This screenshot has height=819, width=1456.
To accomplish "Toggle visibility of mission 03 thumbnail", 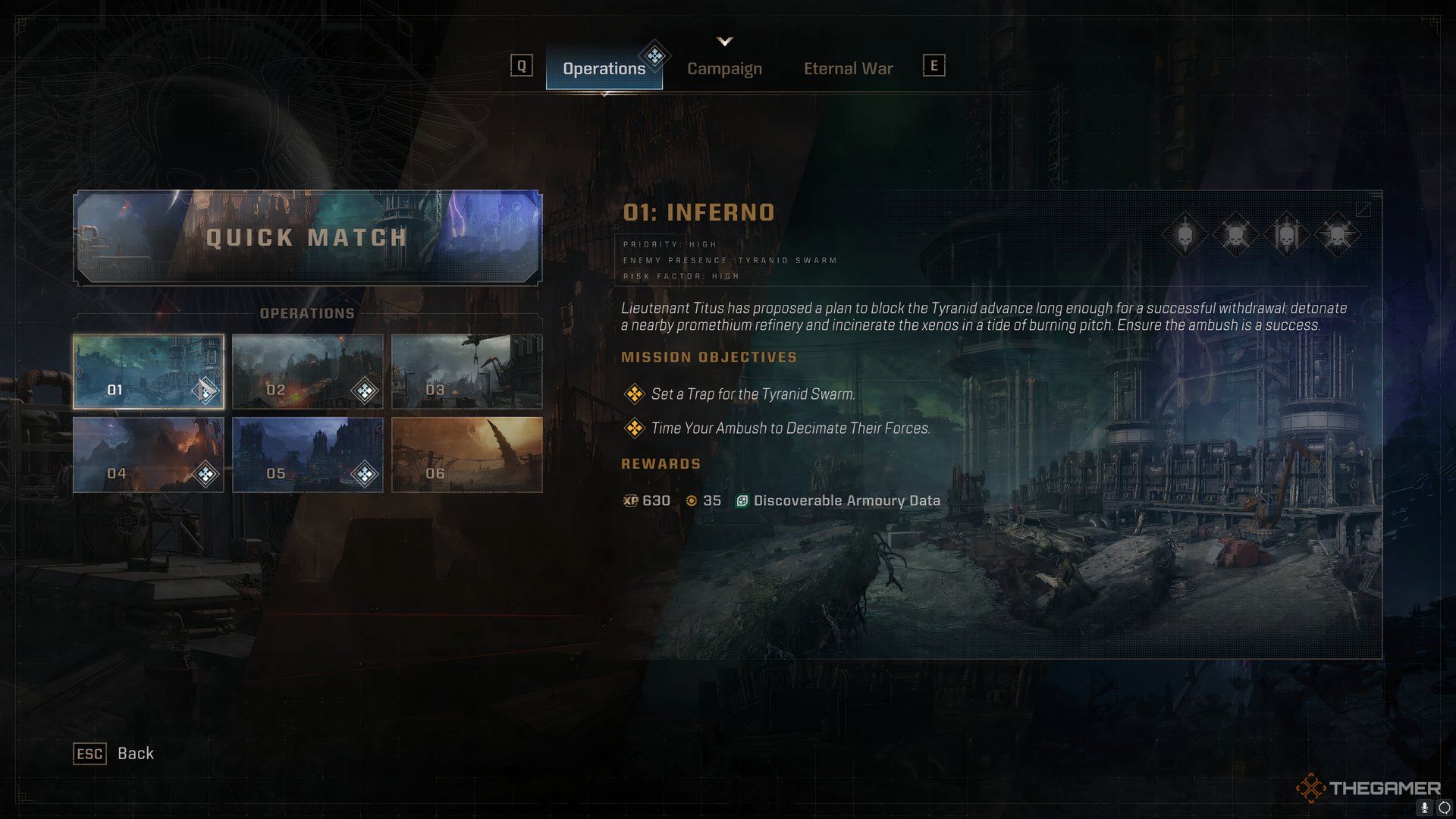I will [x=466, y=370].
